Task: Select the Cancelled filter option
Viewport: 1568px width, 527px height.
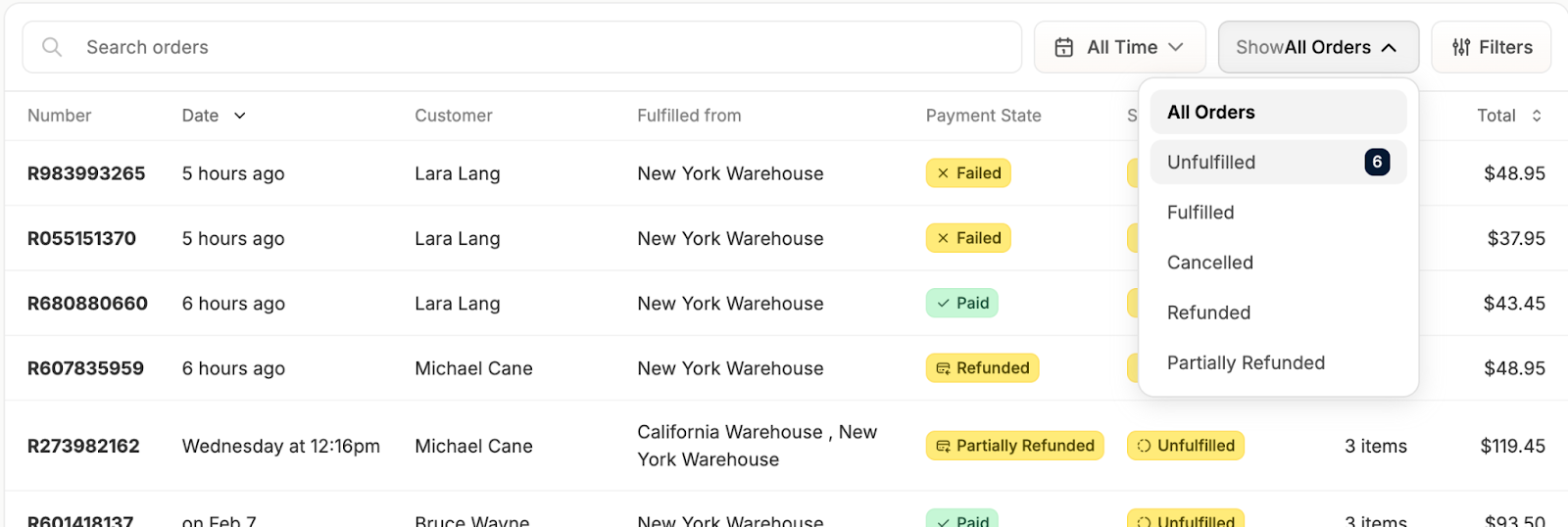Action: click(x=1279, y=263)
